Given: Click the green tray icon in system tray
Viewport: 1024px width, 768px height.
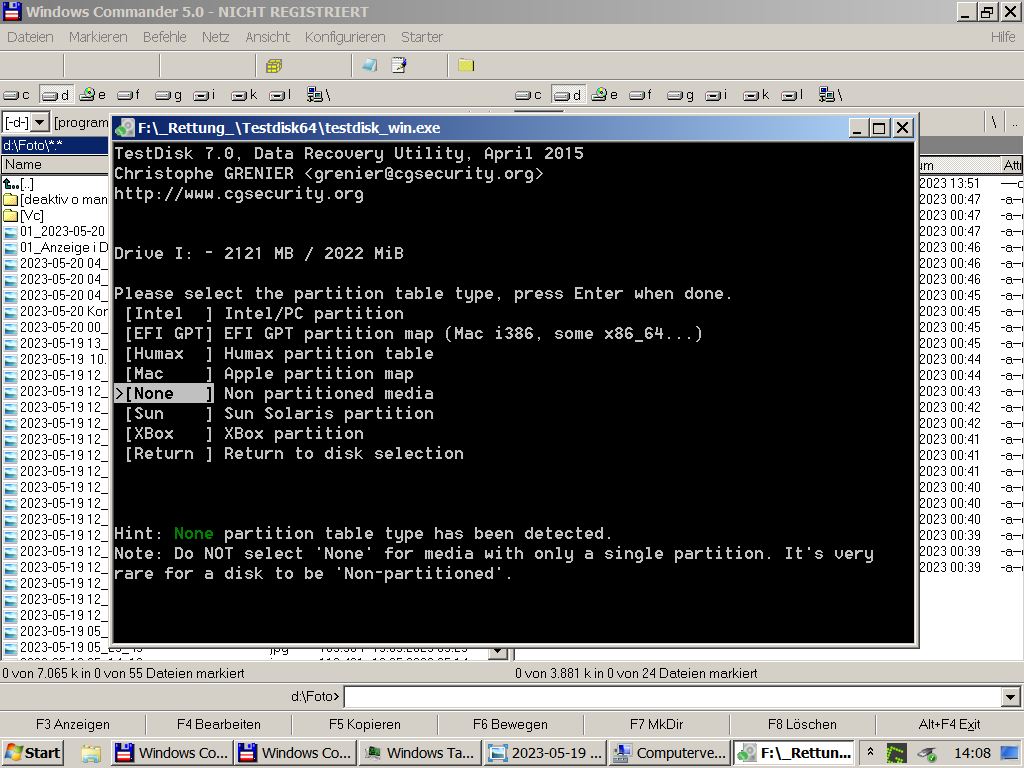Looking at the screenshot, I should point(896,754).
